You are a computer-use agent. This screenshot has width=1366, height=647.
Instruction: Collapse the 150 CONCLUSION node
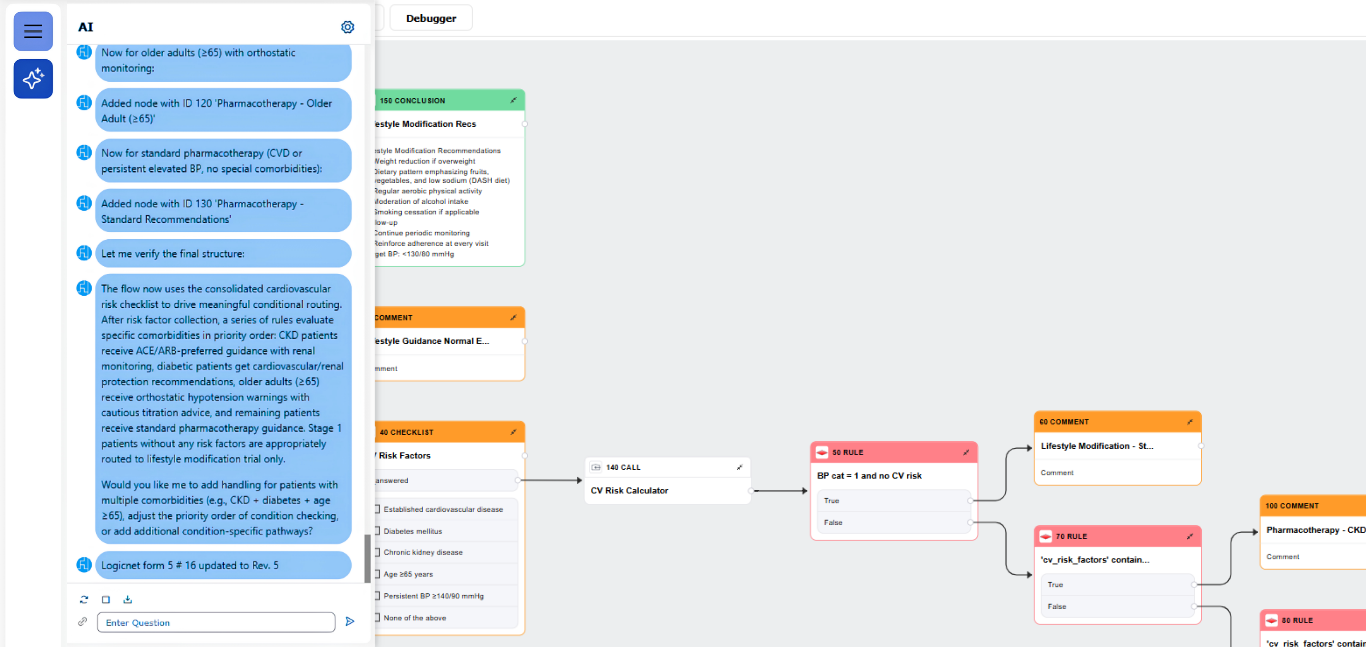pyautogui.click(x=514, y=100)
